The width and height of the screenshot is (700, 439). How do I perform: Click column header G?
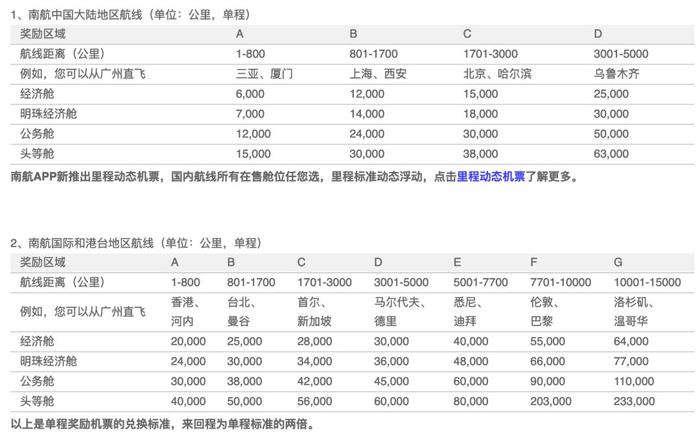click(618, 262)
